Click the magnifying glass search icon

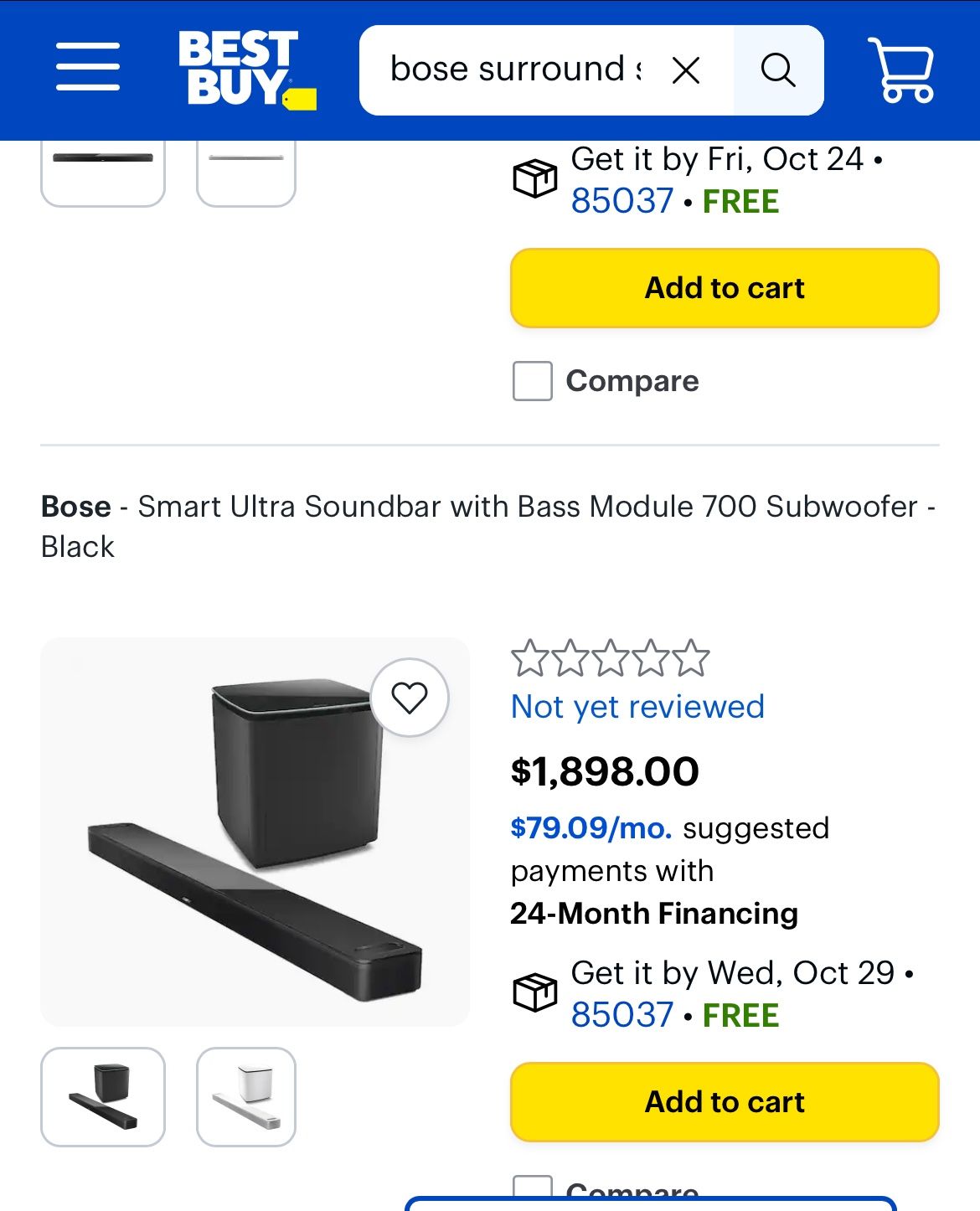tap(778, 69)
